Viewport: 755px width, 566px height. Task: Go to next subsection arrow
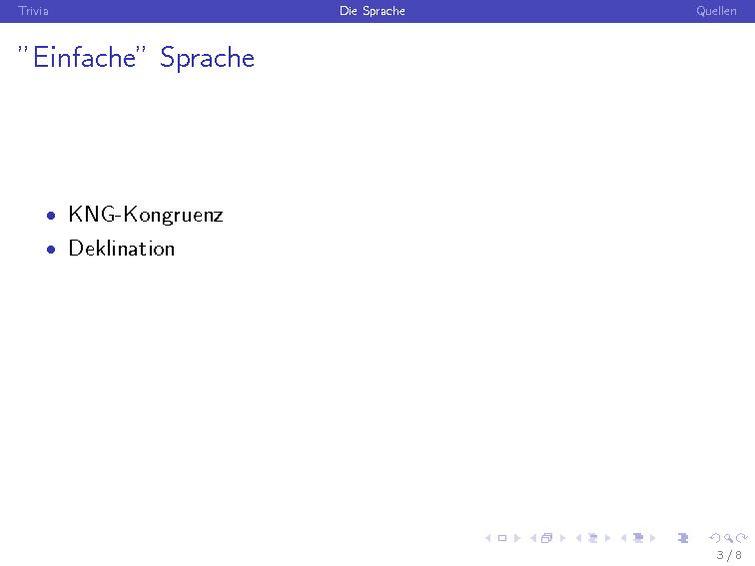tap(607, 538)
